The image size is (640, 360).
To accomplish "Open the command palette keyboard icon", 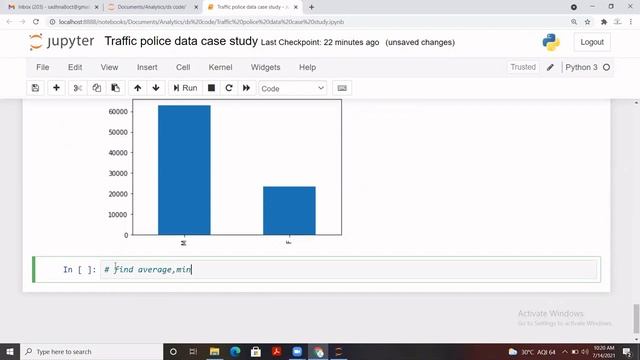I will point(342,88).
